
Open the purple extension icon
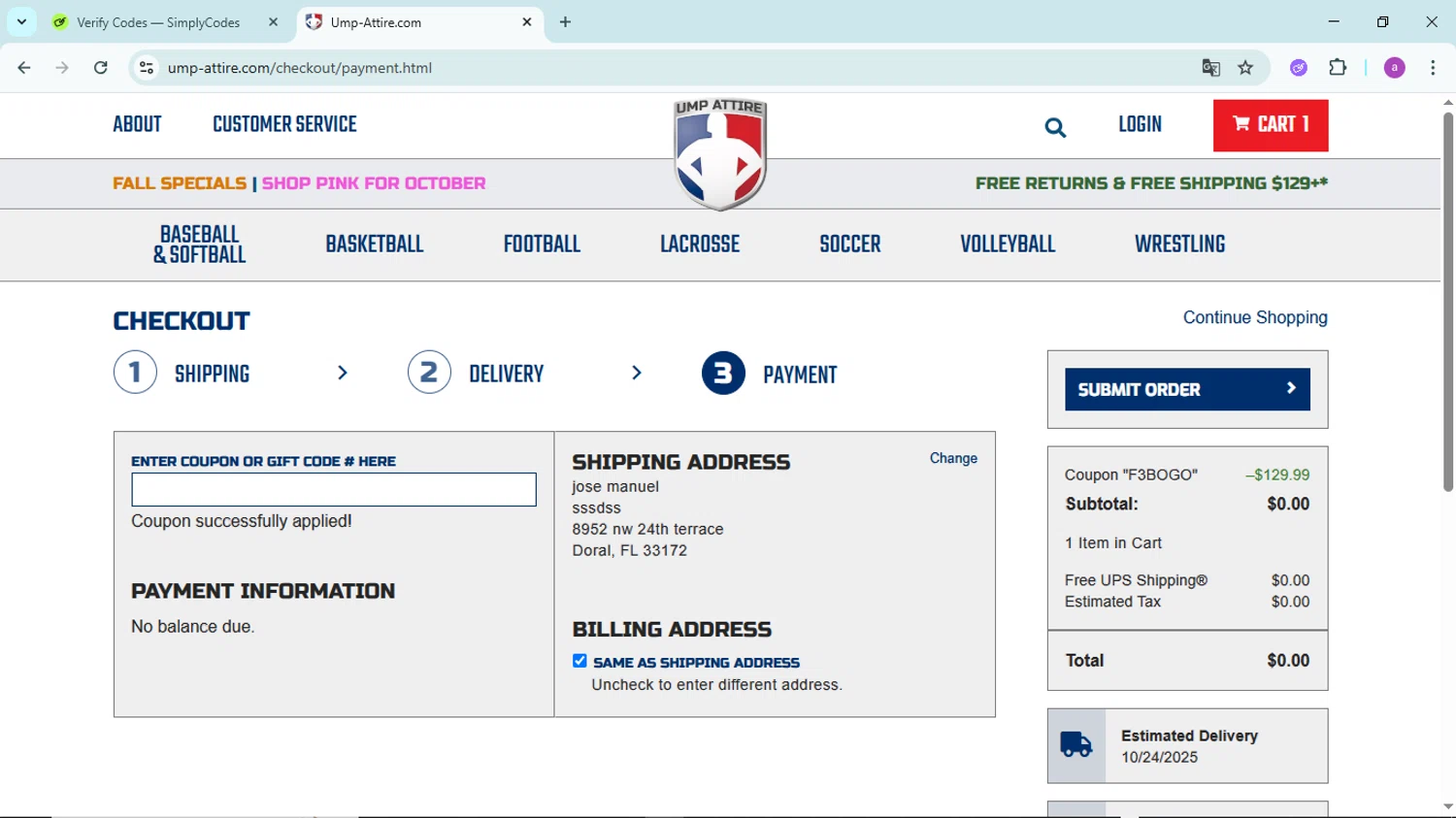click(x=1299, y=68)
